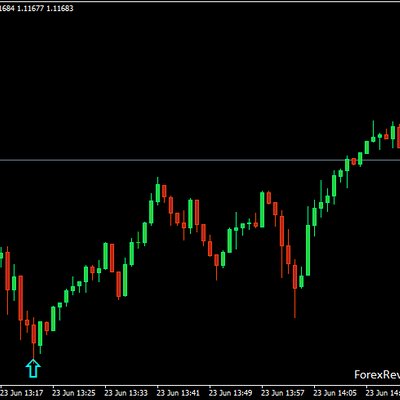This screenshot has width=400, height=400.
Task: Click the 1.11683 price value at top
Action: click(60, 8)
